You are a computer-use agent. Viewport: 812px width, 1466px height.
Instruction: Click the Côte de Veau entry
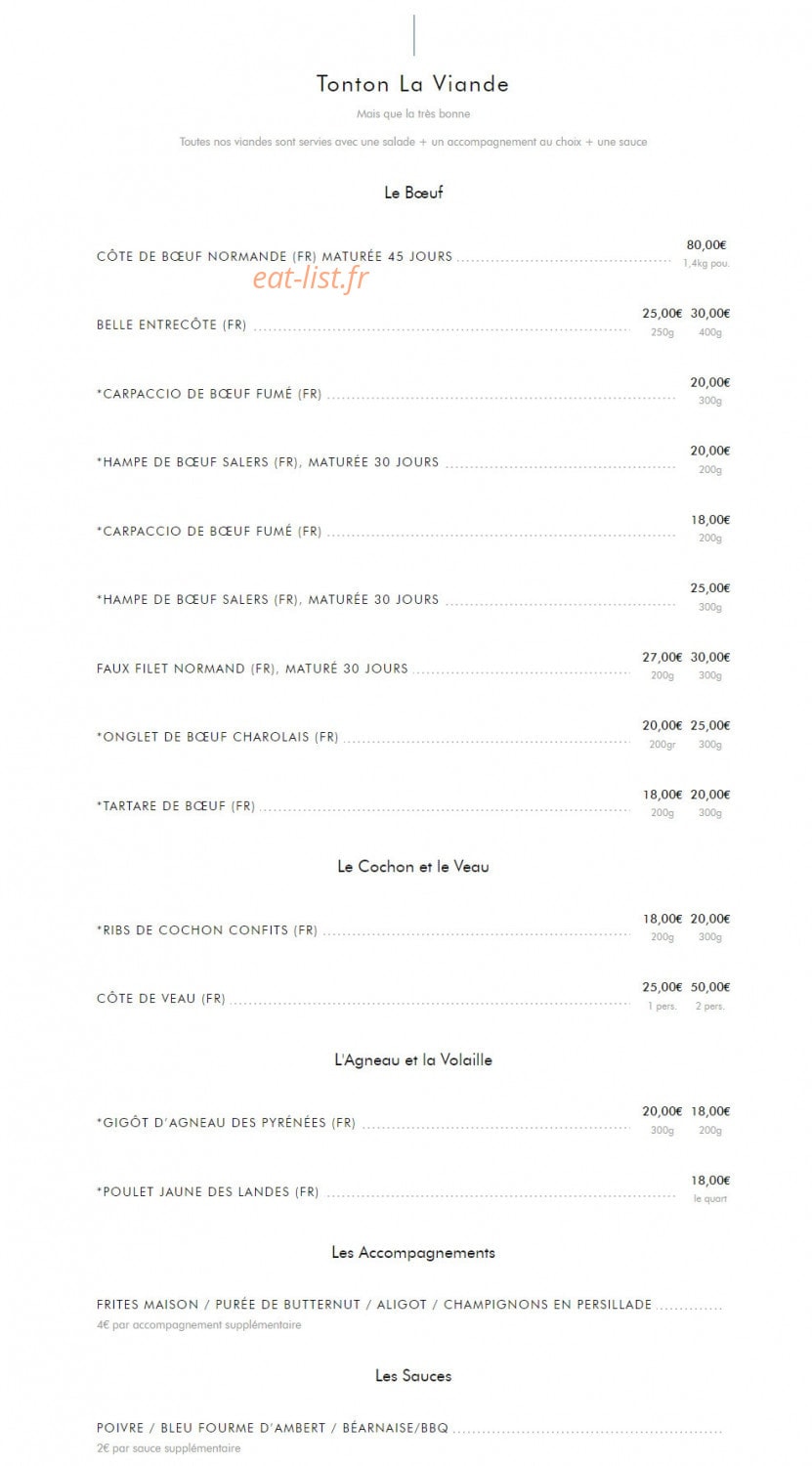161,999
